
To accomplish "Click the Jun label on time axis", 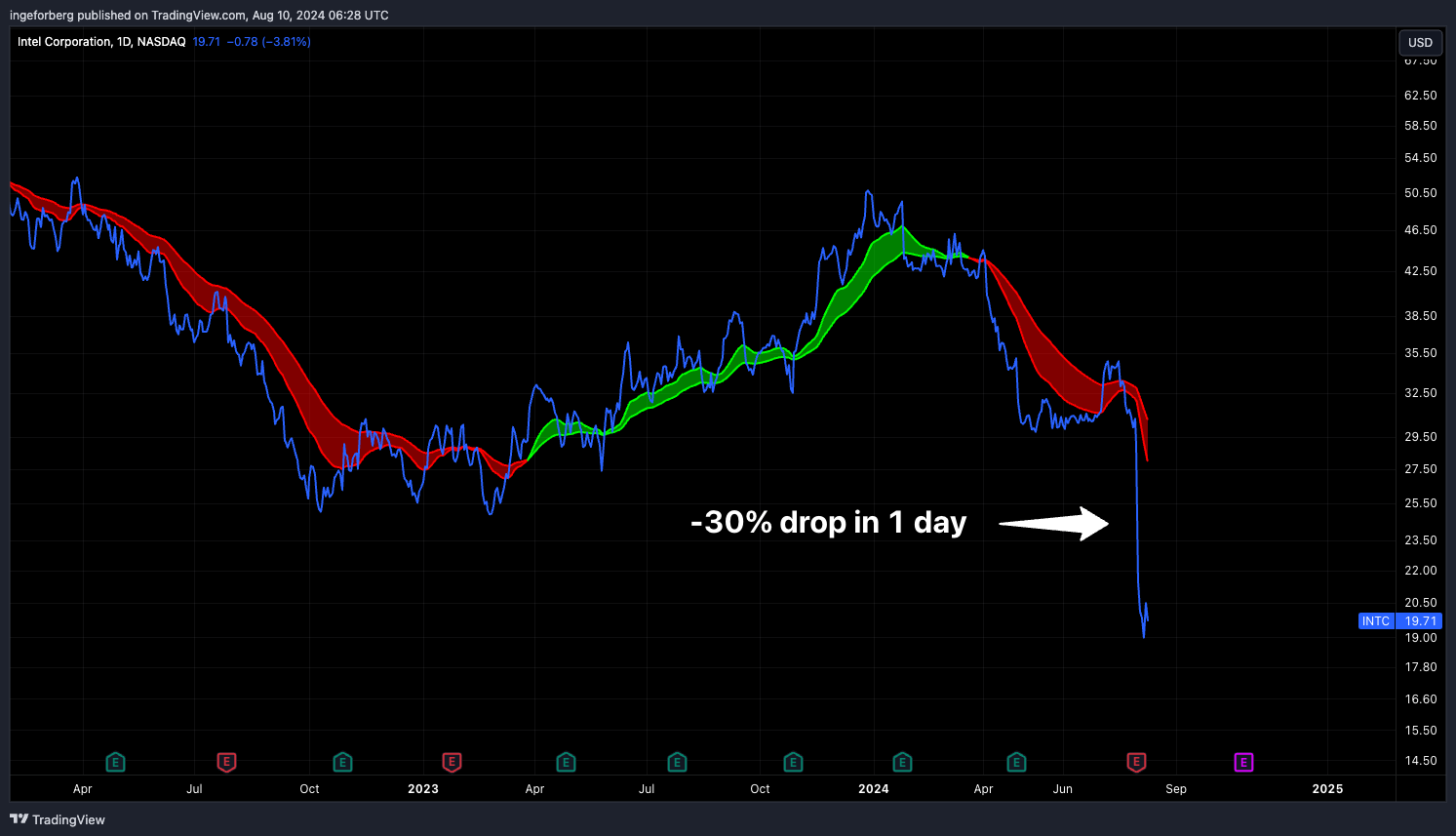I will 1063,789.
